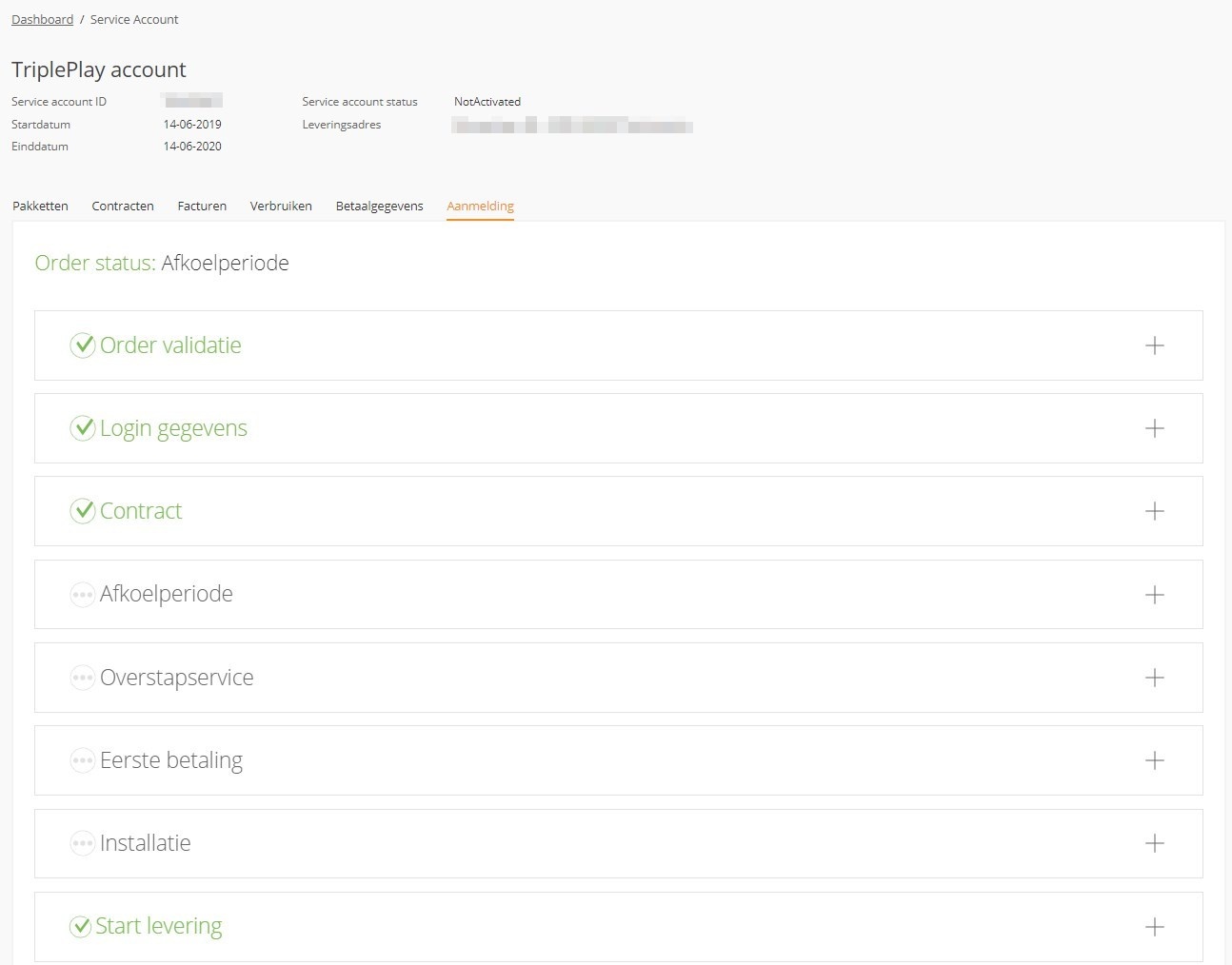Click the Service account ID label
Viewport: 1232px width, 965px height.
pyautogui.click(x=59, y=102)
